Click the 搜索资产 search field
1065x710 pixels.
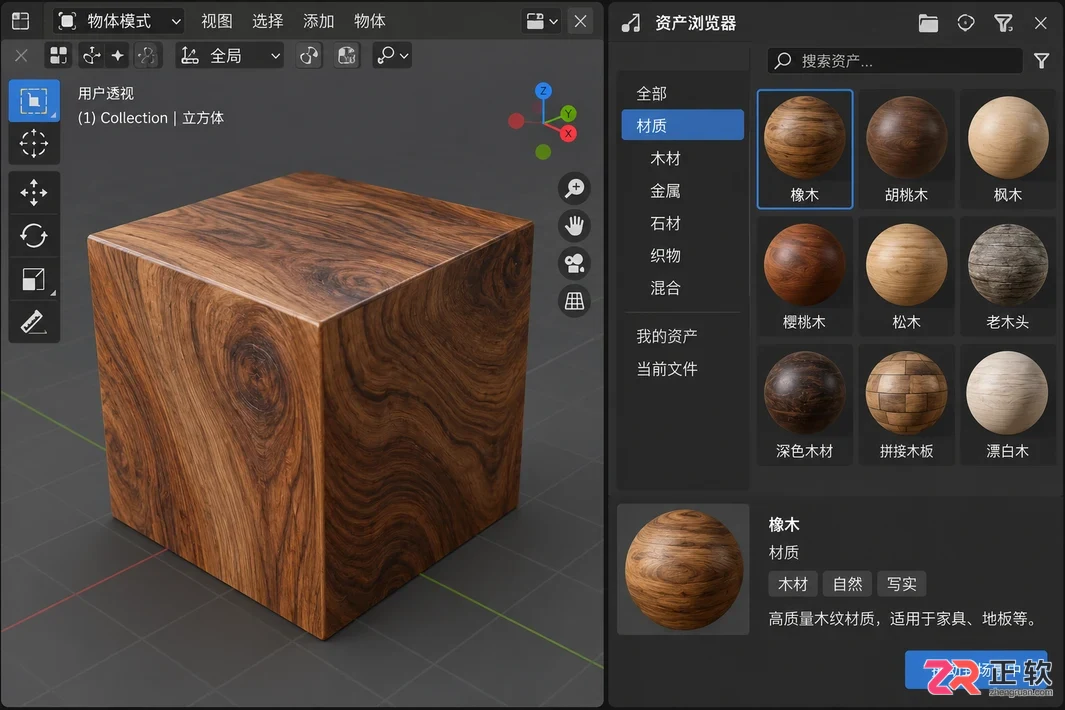(895, 61)
